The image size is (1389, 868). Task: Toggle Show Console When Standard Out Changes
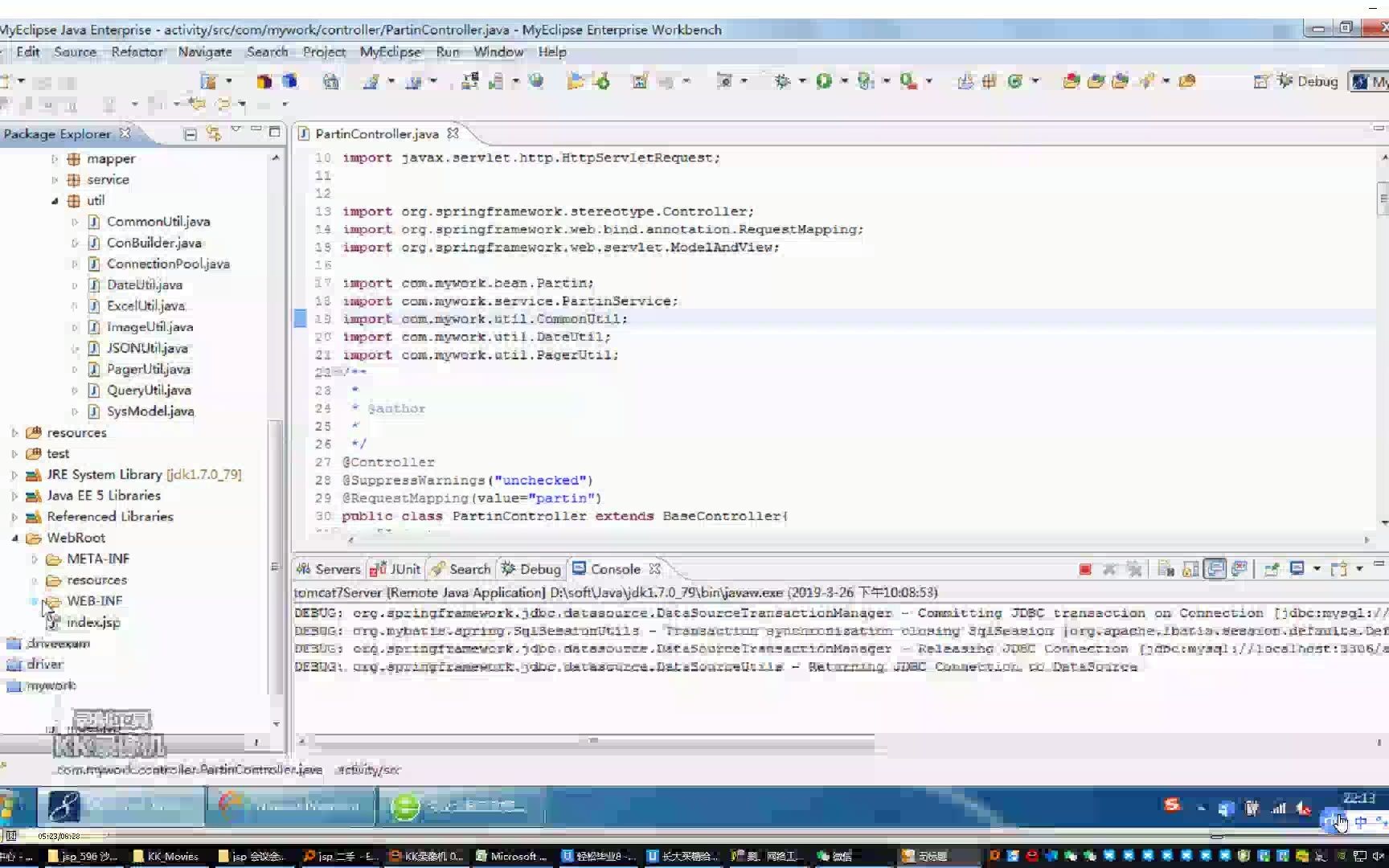coord(1215,569)
